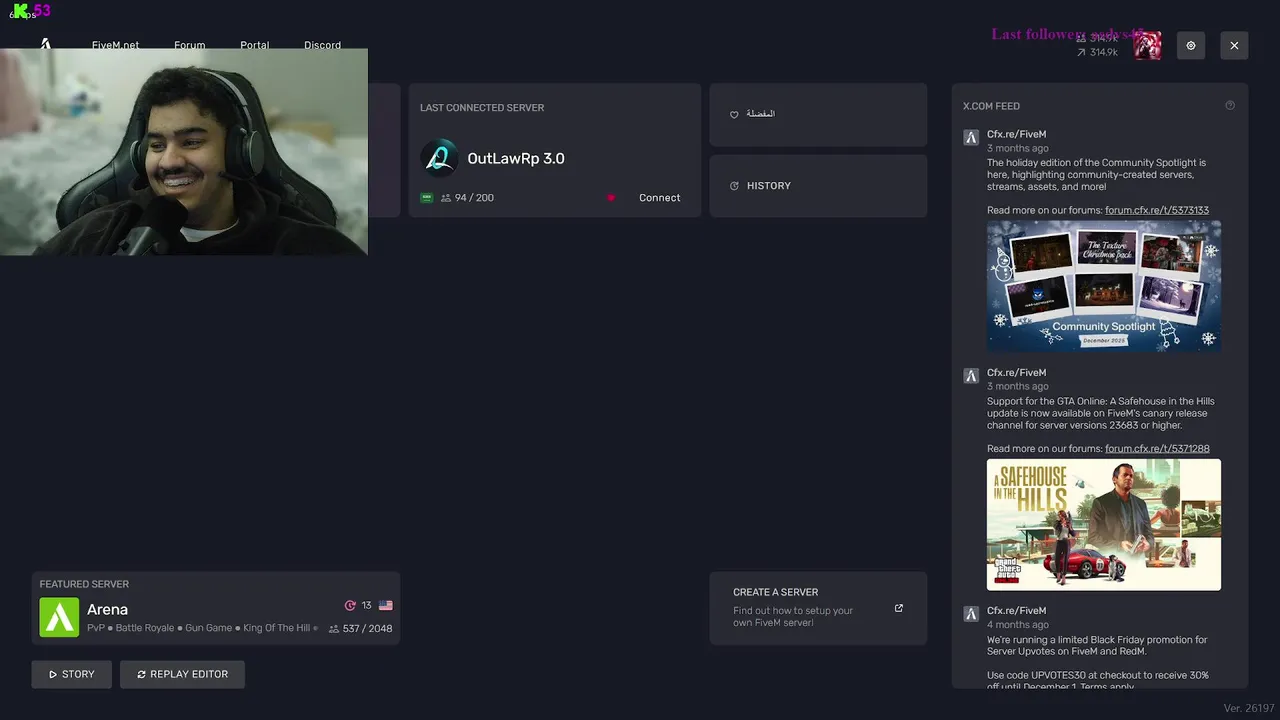This screenshot has height=720, width=1280.
Task: Click the user avatar picture
Action: tap(1148, 45)
